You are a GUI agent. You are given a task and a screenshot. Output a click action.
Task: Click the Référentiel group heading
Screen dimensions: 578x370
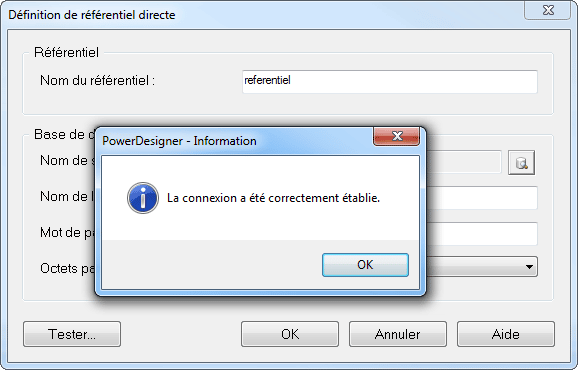66,52
